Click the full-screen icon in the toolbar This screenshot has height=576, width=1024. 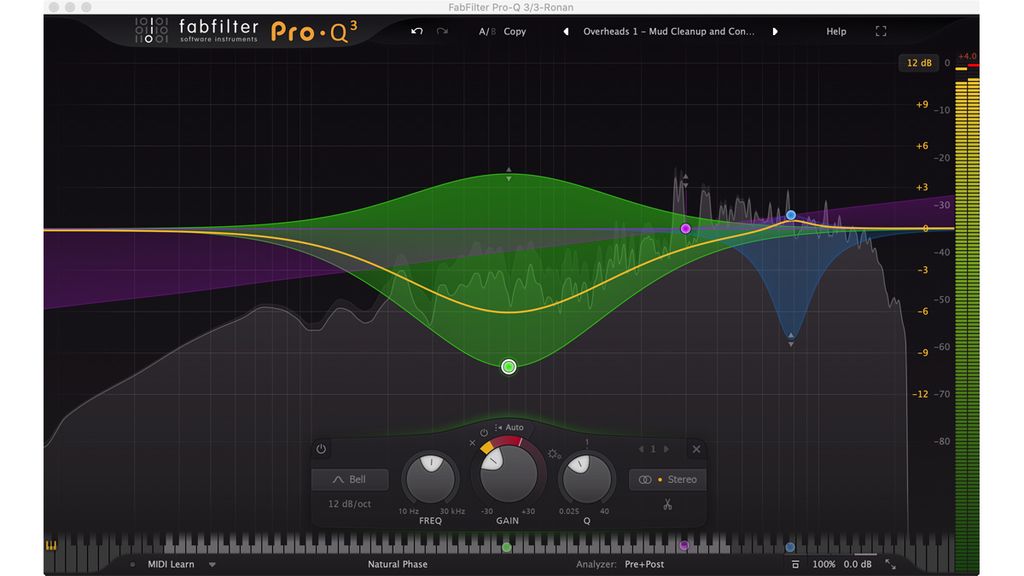880,31
